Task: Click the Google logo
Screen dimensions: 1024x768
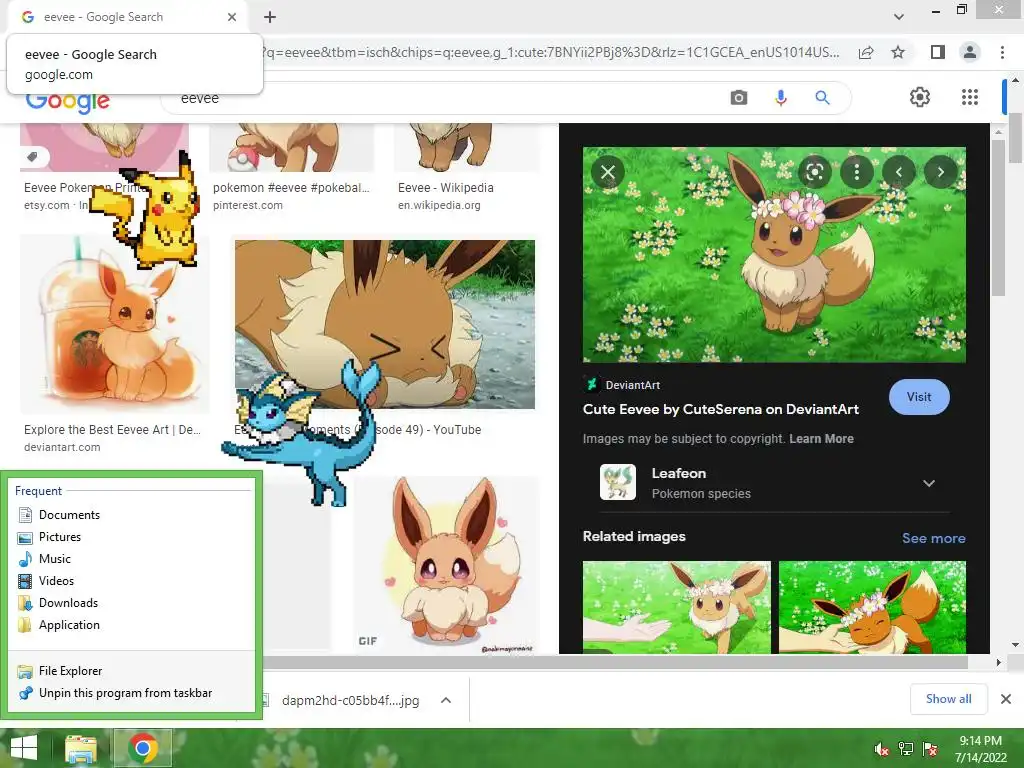Action: click(x=68, y=103)
